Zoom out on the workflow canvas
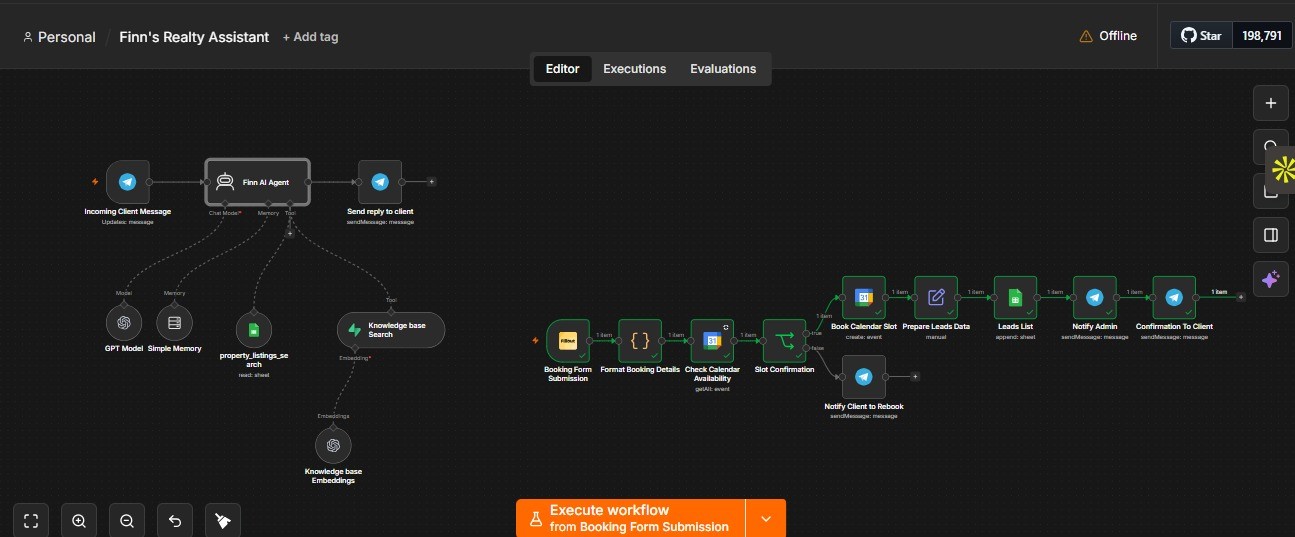This screenshot has width=1295, height=537. 127,520
